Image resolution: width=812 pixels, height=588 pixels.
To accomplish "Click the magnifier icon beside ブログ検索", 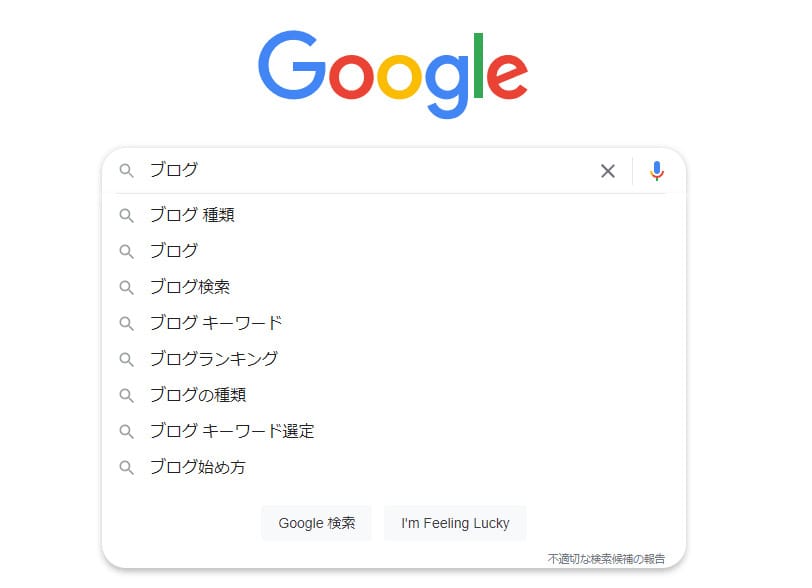I will point(126,288).
